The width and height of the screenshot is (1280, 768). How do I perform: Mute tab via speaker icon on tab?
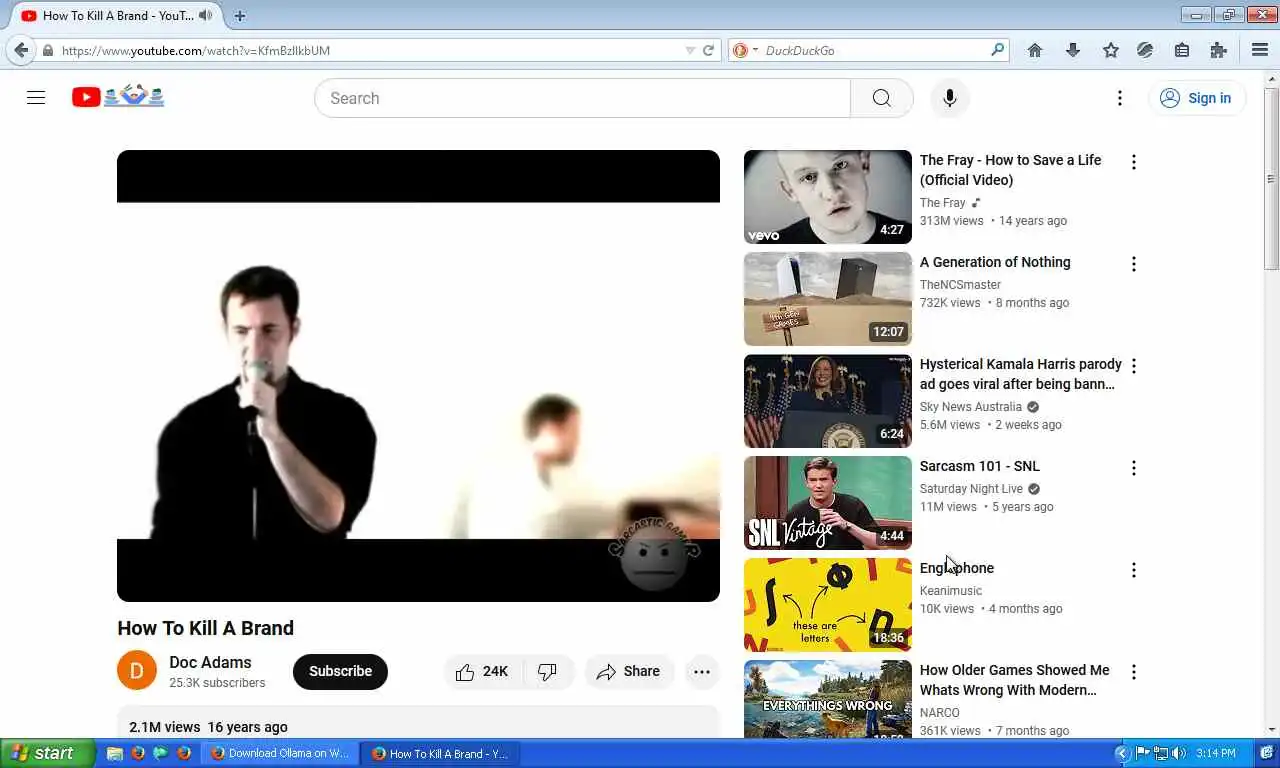point(206,15)
